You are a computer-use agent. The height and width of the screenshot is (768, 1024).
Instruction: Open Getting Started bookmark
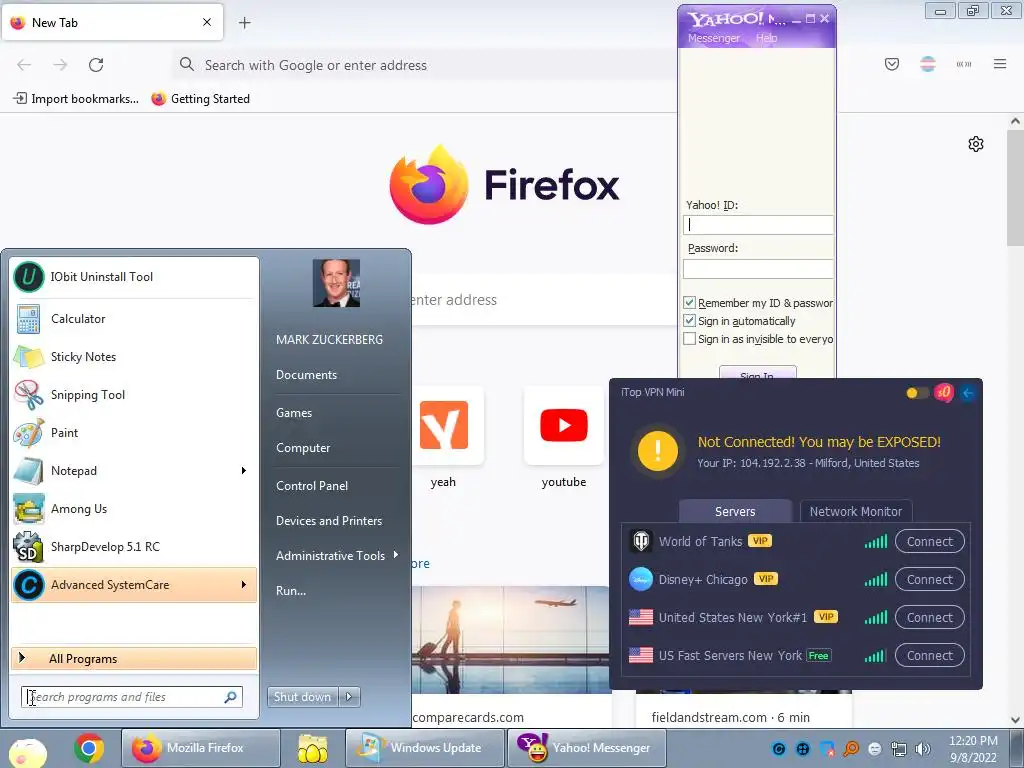coord(200,99)
